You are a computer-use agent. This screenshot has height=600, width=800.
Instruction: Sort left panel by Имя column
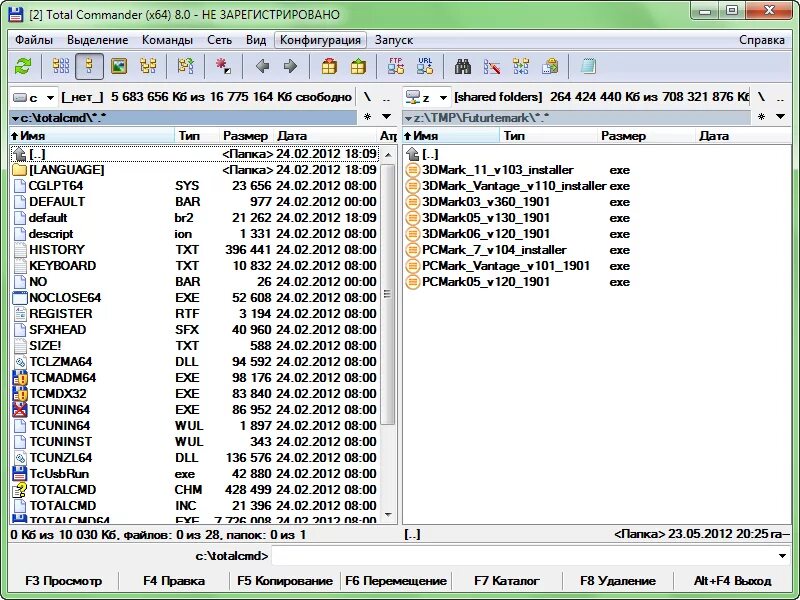[x=92, y=136]
